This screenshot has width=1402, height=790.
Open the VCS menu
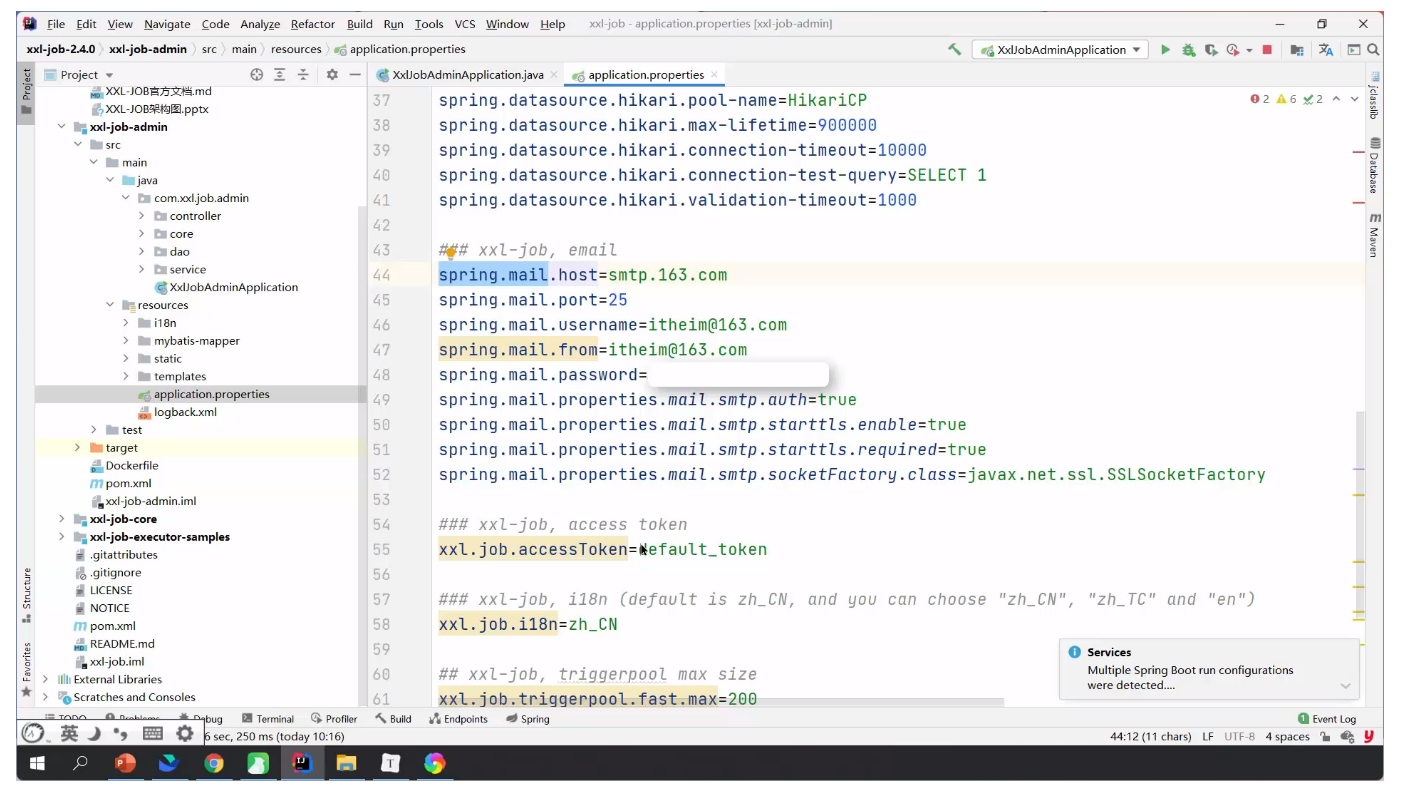tap(465, 24)
